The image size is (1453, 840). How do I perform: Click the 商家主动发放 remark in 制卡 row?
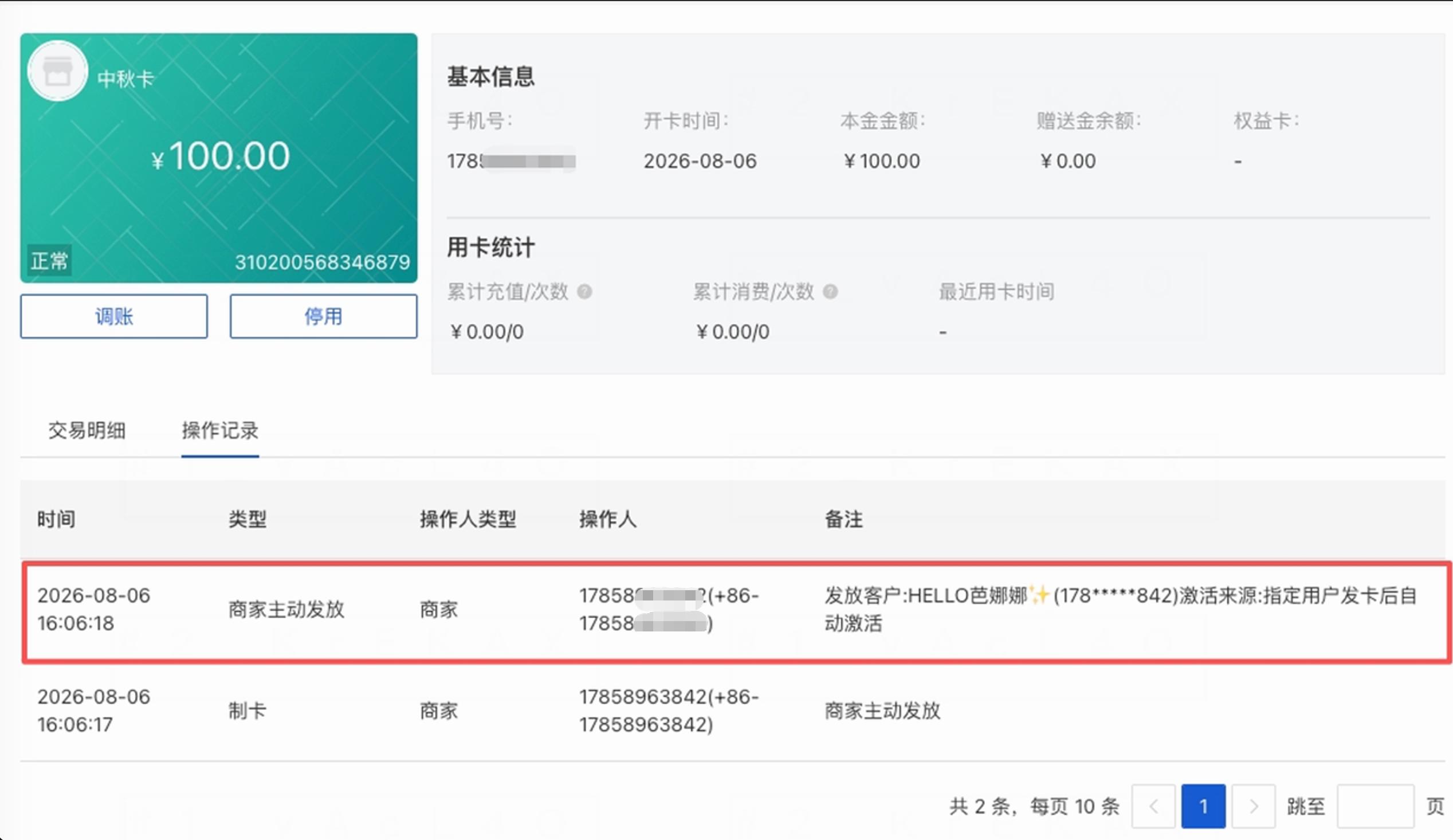[883, 711]
